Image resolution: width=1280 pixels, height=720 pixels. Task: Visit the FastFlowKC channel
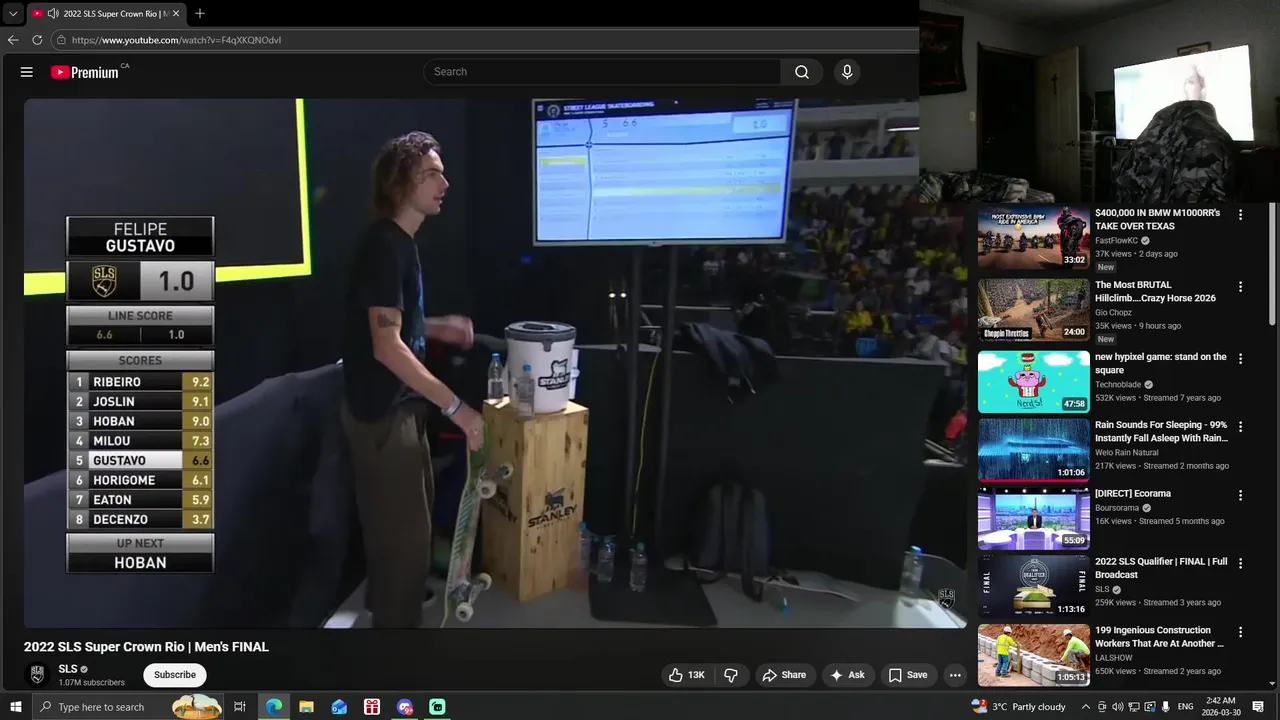pos(1116,241)
